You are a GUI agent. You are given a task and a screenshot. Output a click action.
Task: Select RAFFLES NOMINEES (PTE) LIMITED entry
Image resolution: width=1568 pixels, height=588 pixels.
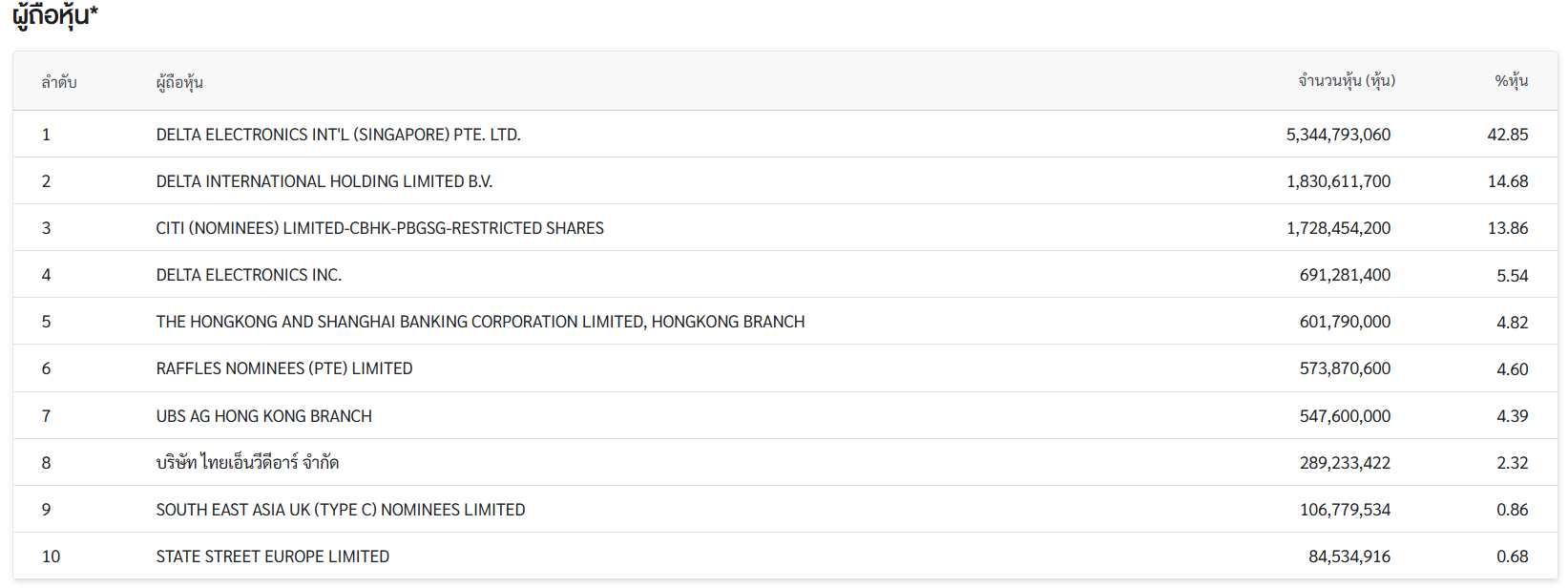tap(284, 368)
